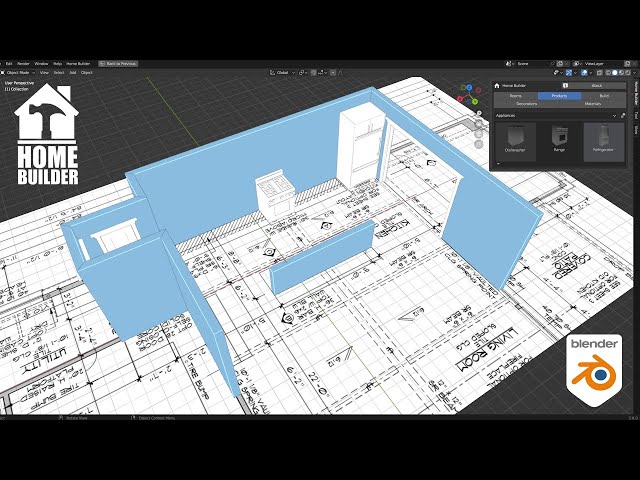Screen dimensions: 640x480
Task: Click the editor type icon beside Object Mode
Action: [x=3, y=73]
